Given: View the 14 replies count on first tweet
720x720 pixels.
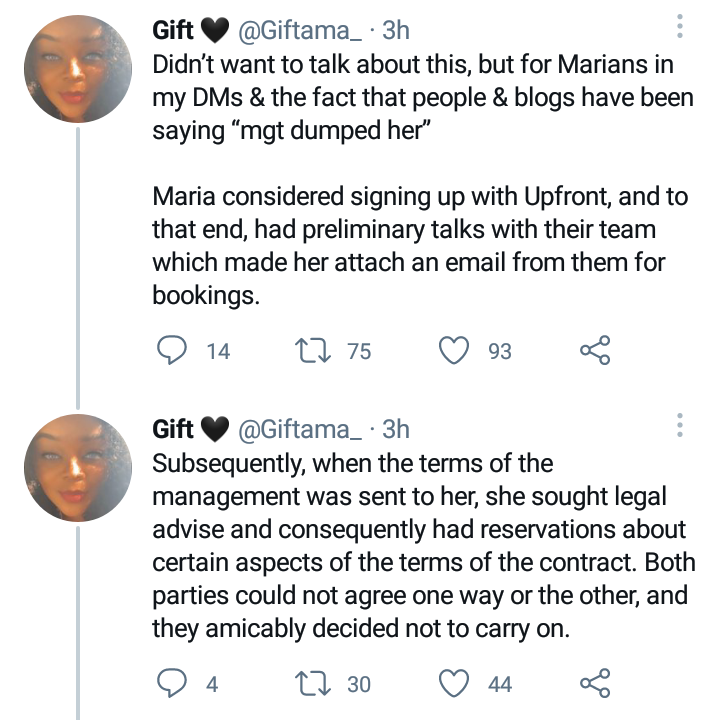Looking at the screenshot, I should pyautogui.click(x=217, y=351).
